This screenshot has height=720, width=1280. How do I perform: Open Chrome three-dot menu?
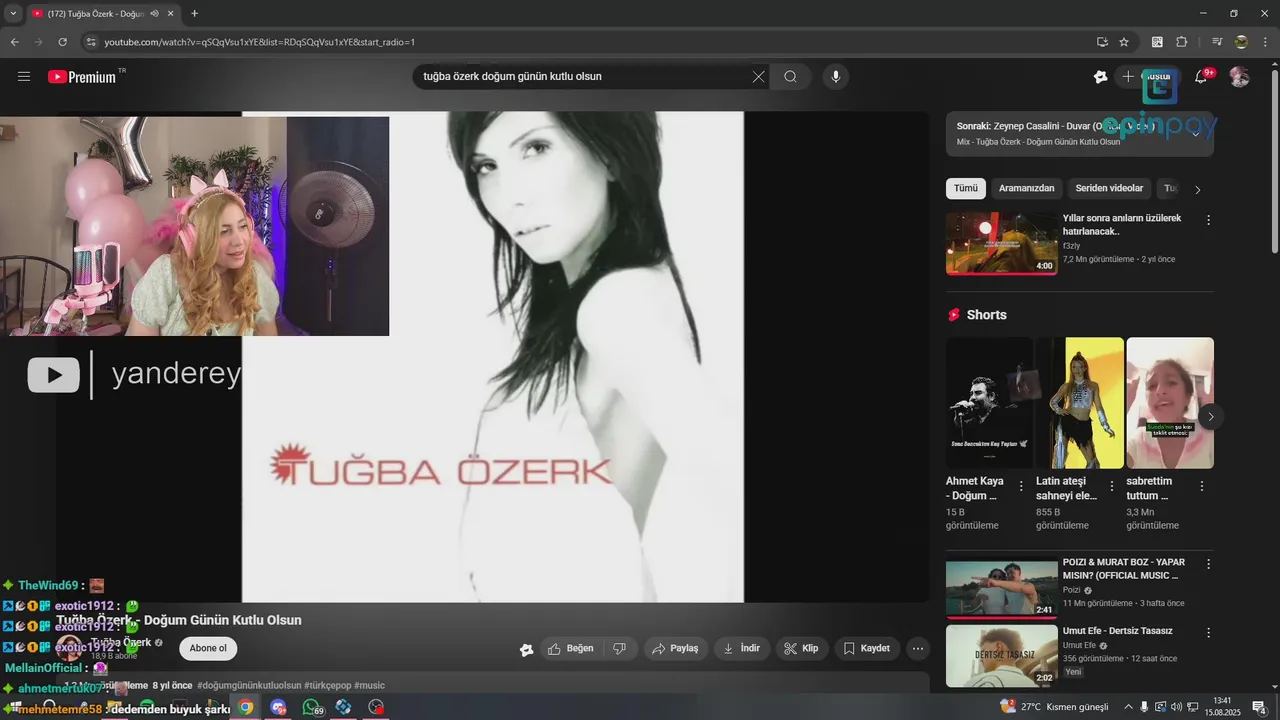click(1265, 42)
